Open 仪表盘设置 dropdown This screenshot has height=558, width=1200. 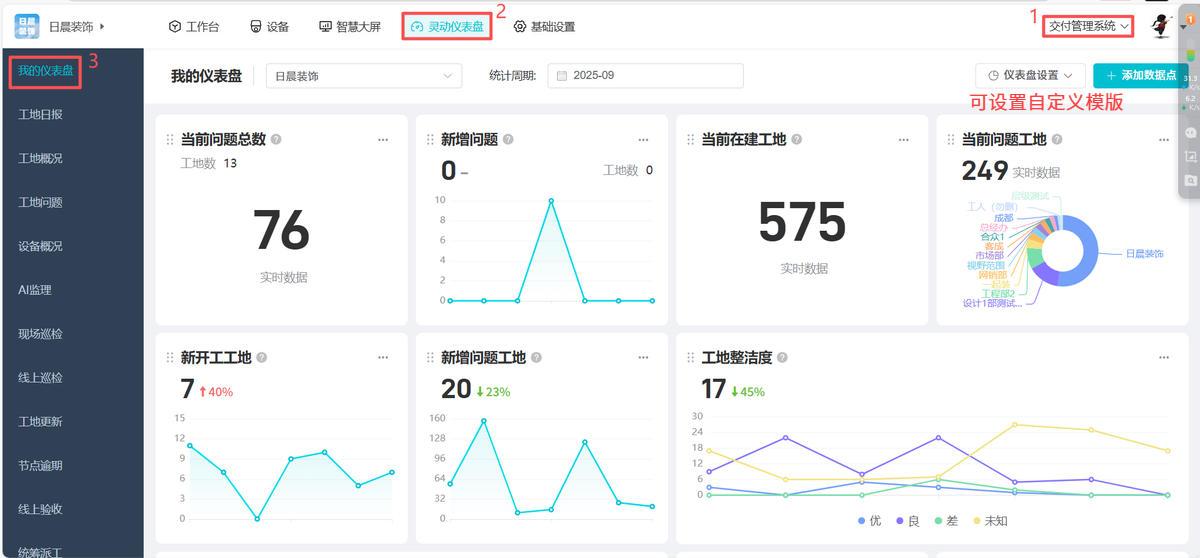tap(1030, 76)
